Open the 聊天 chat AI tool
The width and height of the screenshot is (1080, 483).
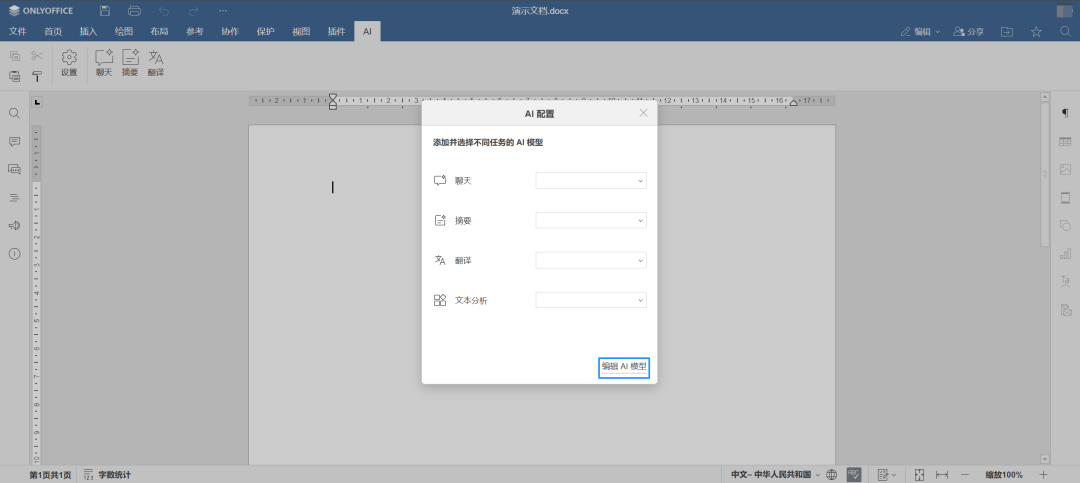click(x=104, y=63)
